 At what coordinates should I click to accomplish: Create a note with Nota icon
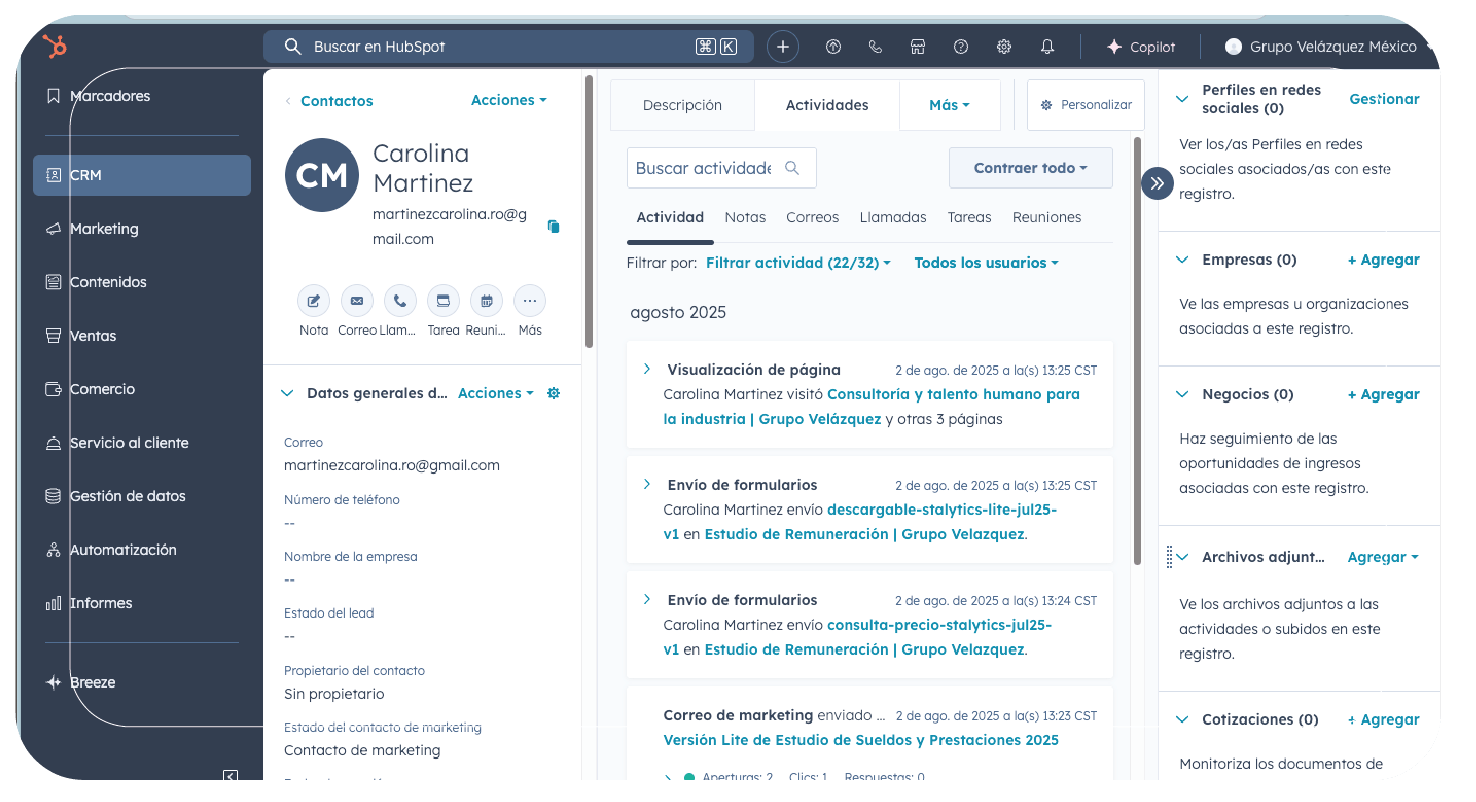pos(313,301)
